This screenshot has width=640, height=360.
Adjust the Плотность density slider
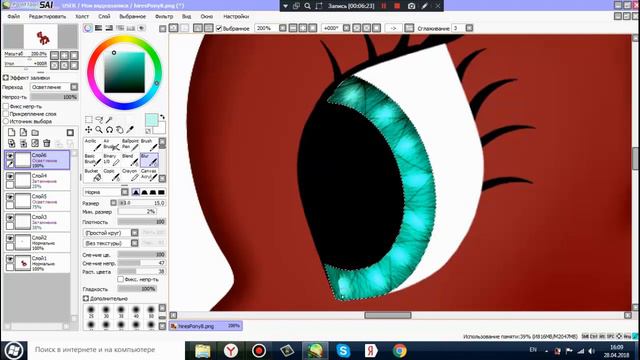[142, 222]
